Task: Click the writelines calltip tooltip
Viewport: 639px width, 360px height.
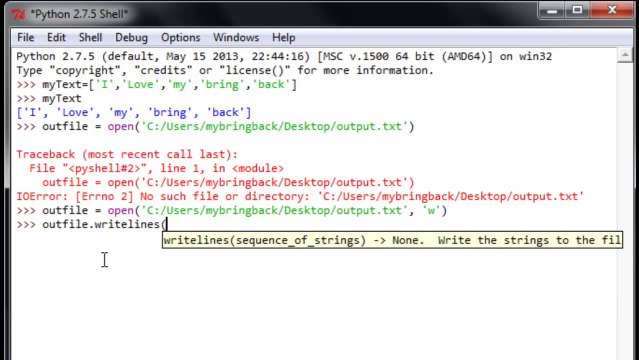Action: pyautogui.click(x=392, y=240)
